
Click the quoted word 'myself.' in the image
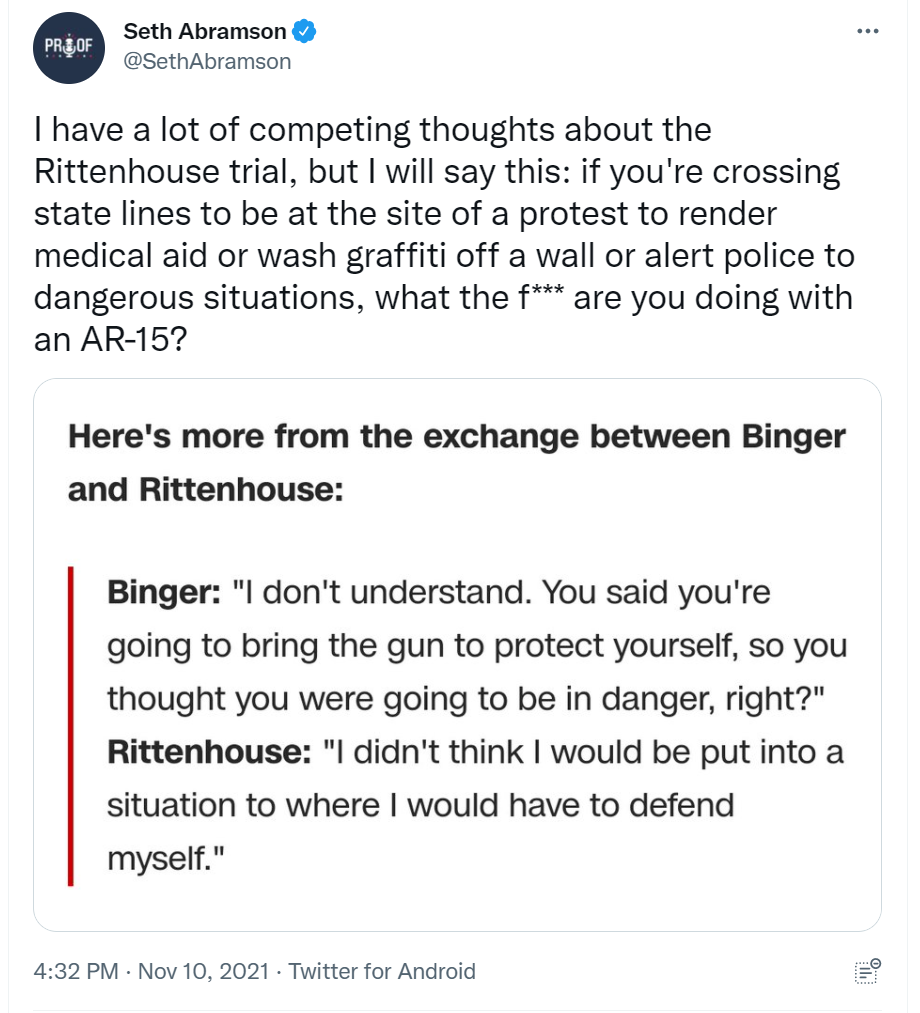point(165,859)
